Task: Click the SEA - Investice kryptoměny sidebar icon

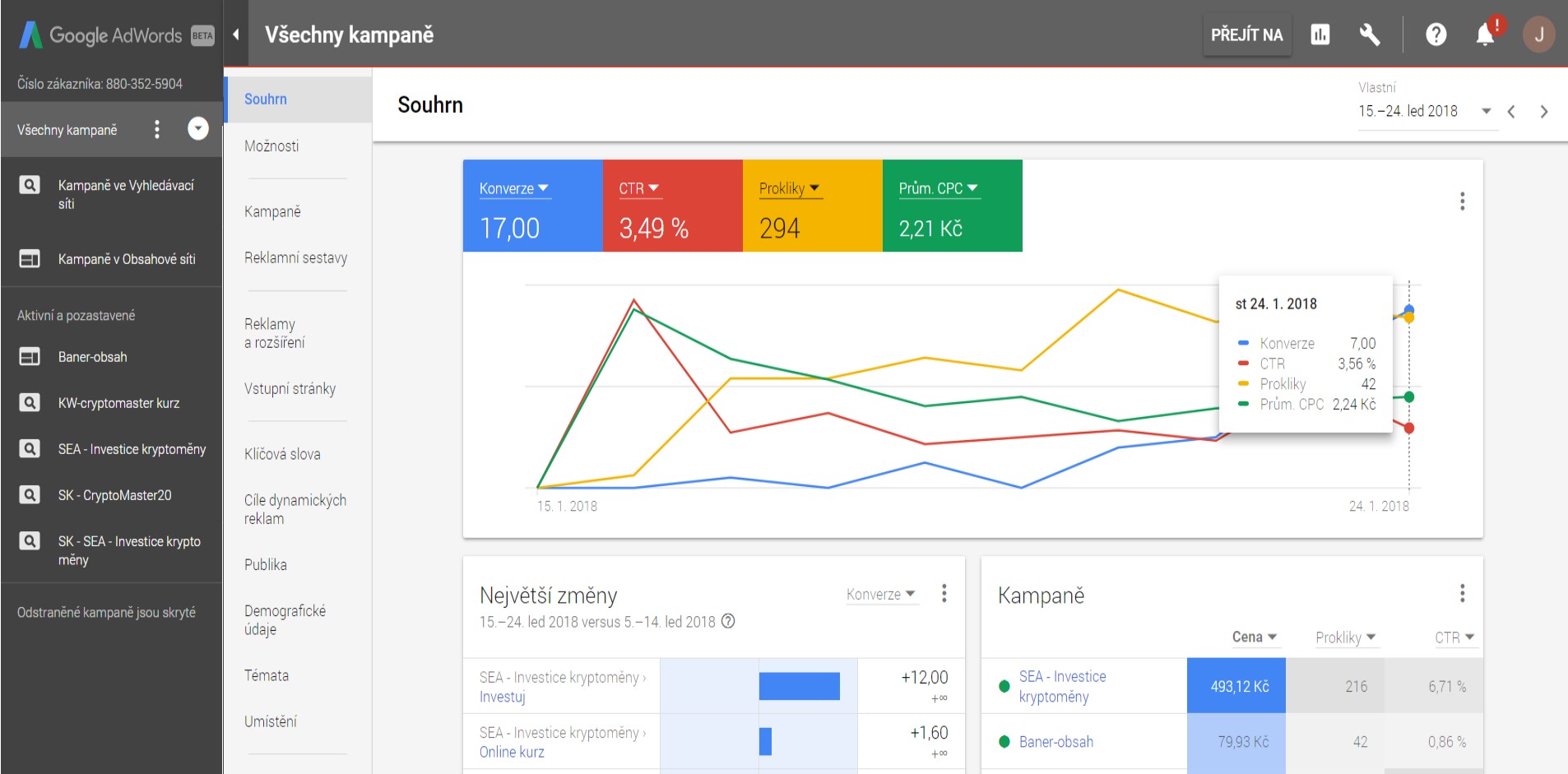Action: (30, 449)
